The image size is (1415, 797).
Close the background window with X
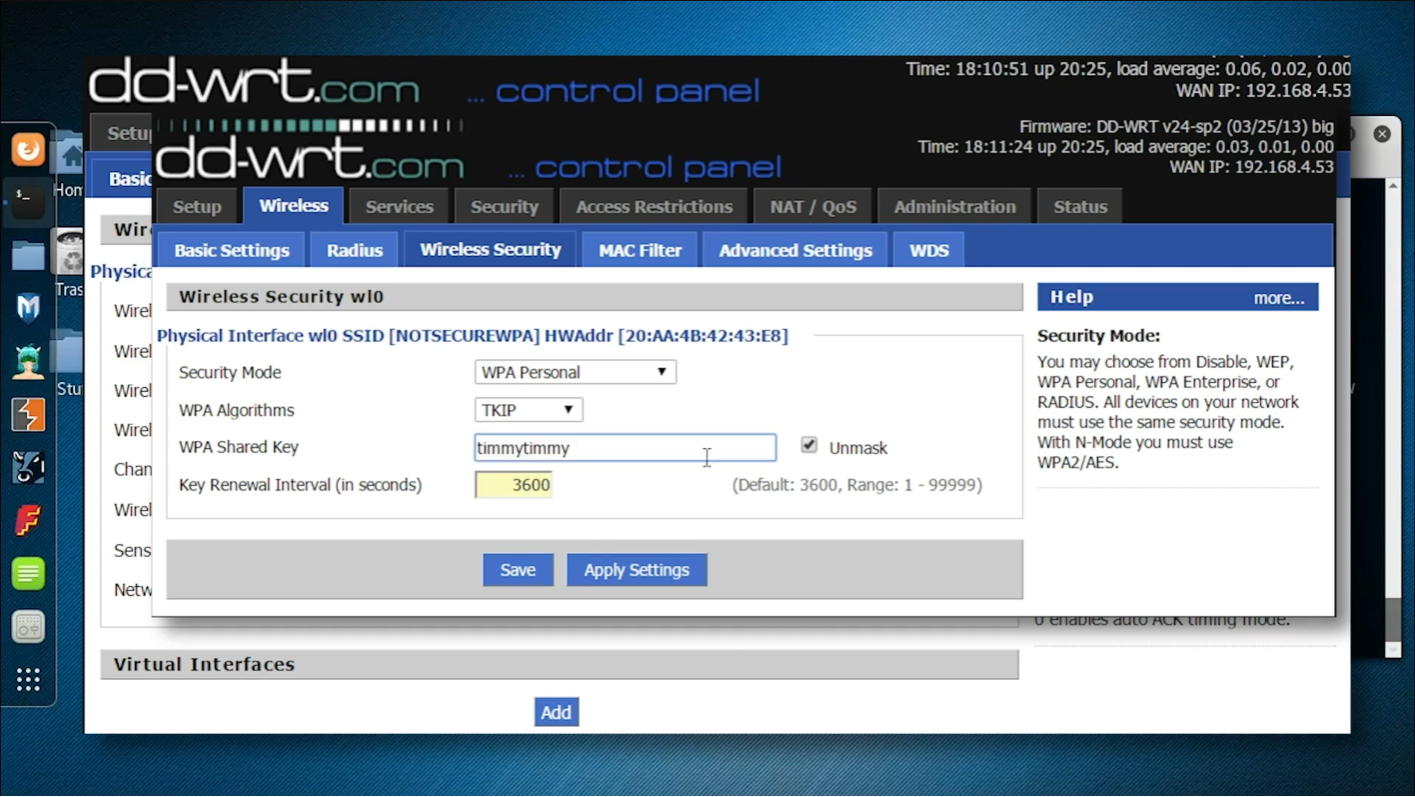click(1382, 133)
